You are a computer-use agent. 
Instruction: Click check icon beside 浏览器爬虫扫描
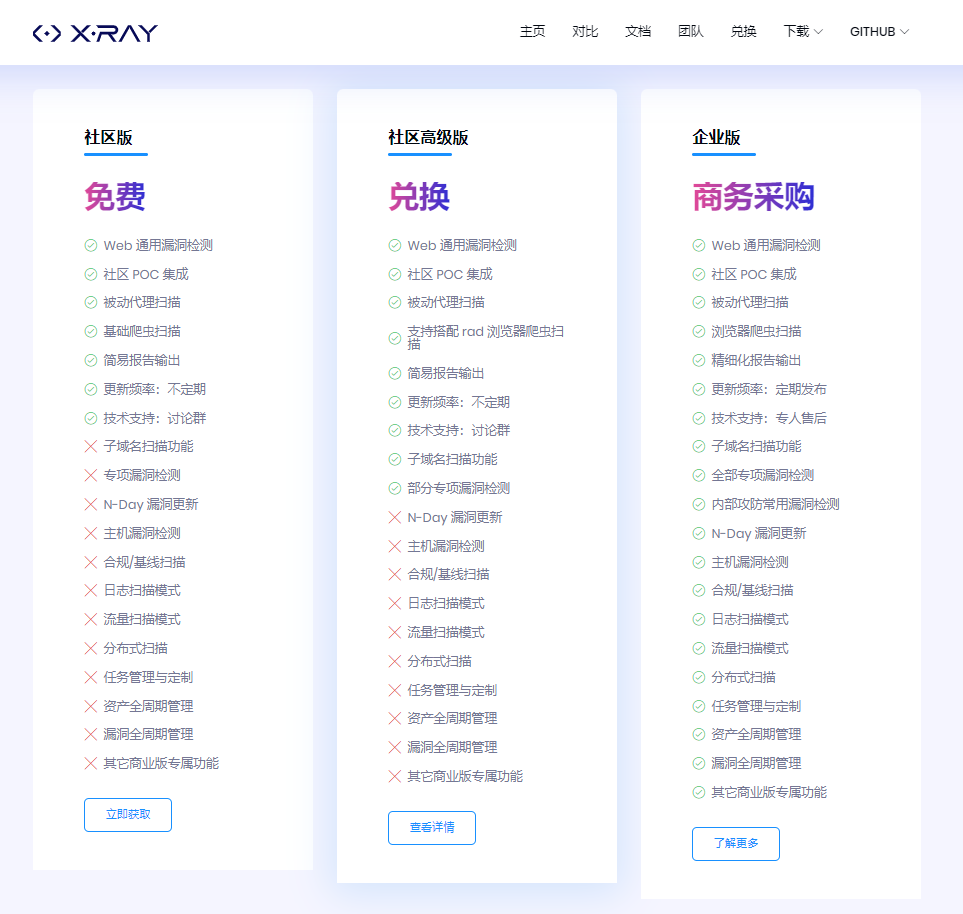coord(699,332)
